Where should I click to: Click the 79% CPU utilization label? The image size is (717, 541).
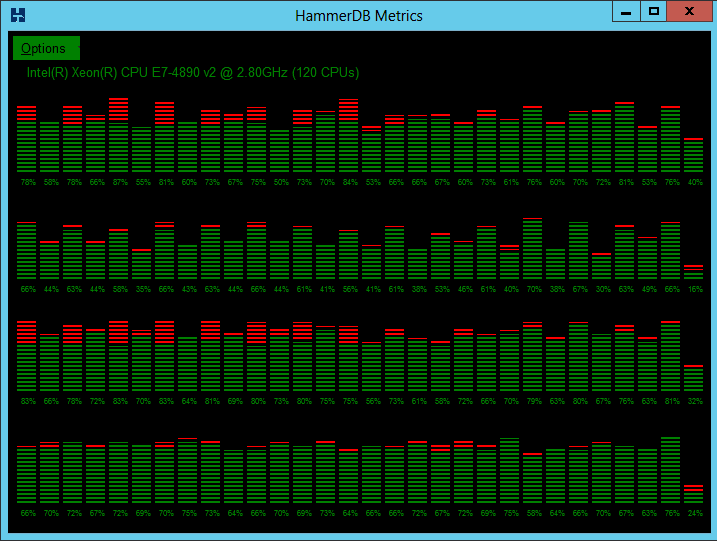(x=534, y=402)
